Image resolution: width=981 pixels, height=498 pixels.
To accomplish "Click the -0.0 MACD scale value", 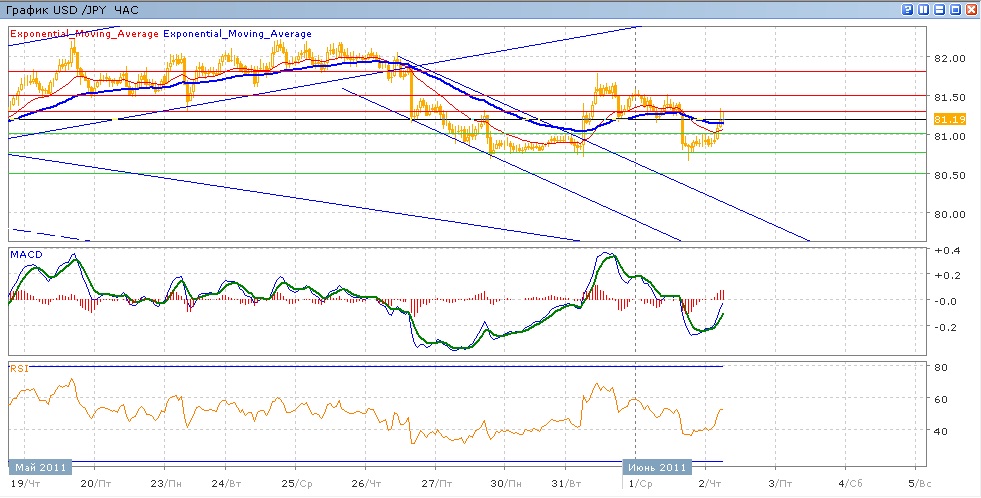I will 945,301.
